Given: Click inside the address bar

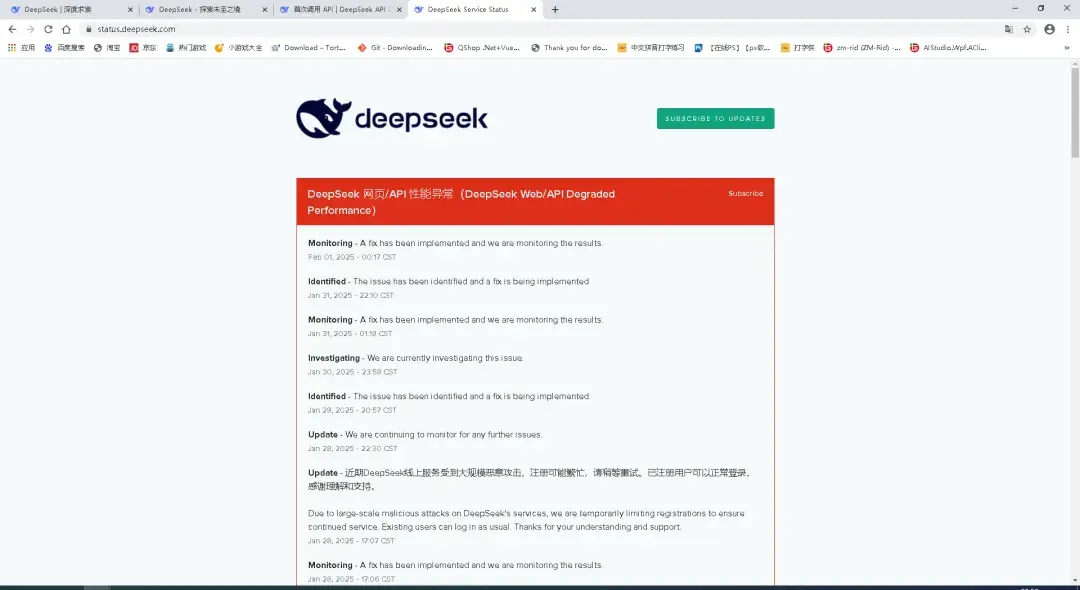Looking at the screenshot, I should point(200,29).
